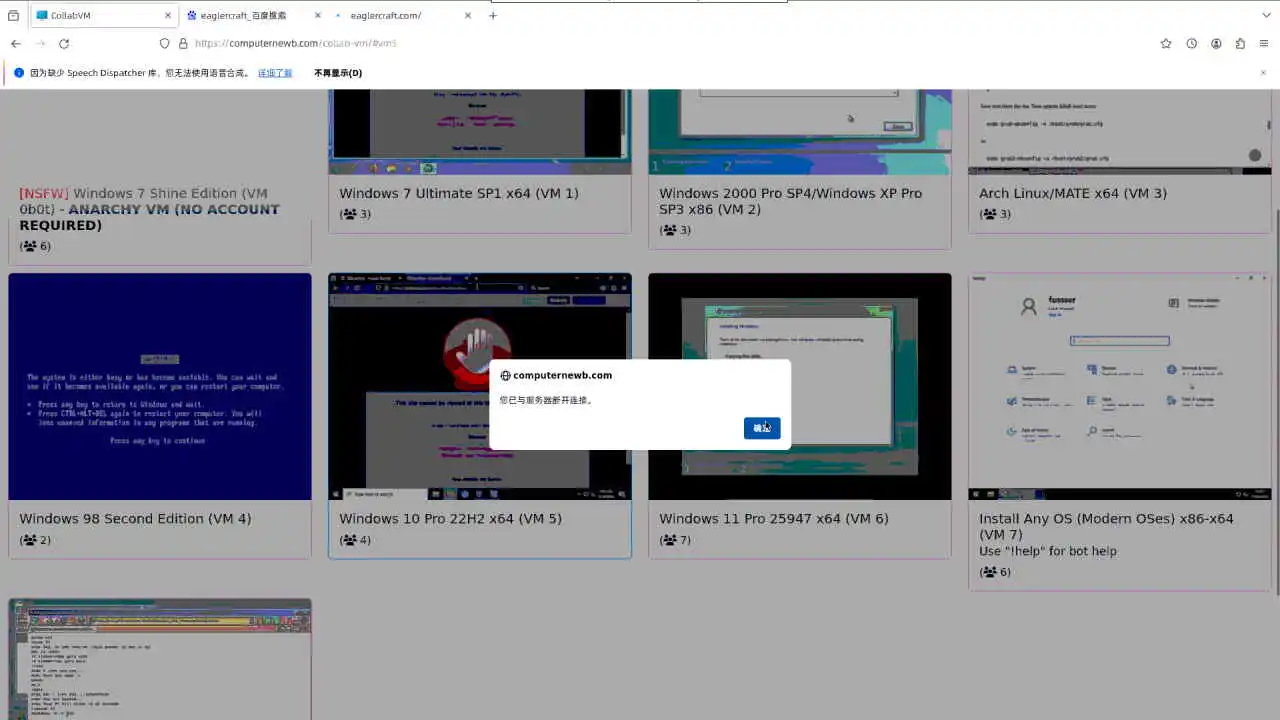
Task: Click user count icon on VM 5 card
Action: 350,540
